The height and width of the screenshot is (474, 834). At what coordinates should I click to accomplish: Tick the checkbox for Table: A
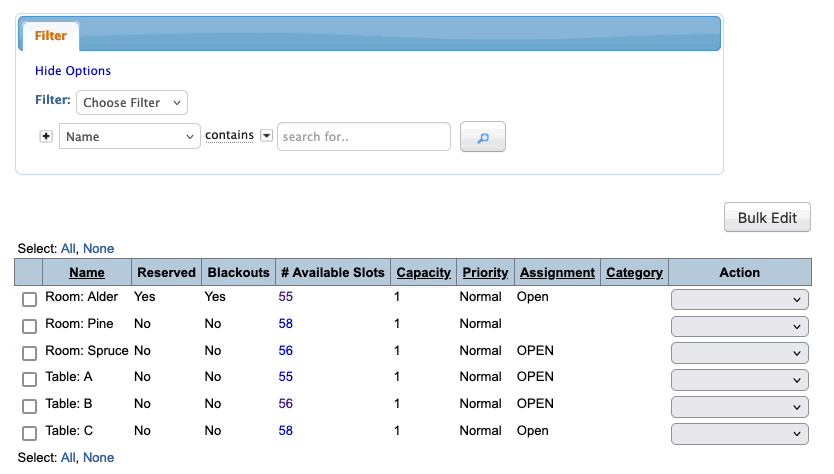[29, 379]
